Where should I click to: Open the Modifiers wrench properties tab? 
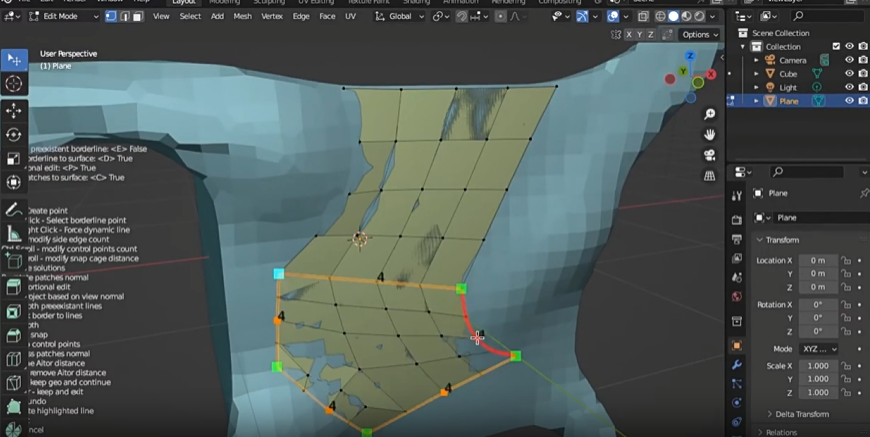[x=737, y=365]
